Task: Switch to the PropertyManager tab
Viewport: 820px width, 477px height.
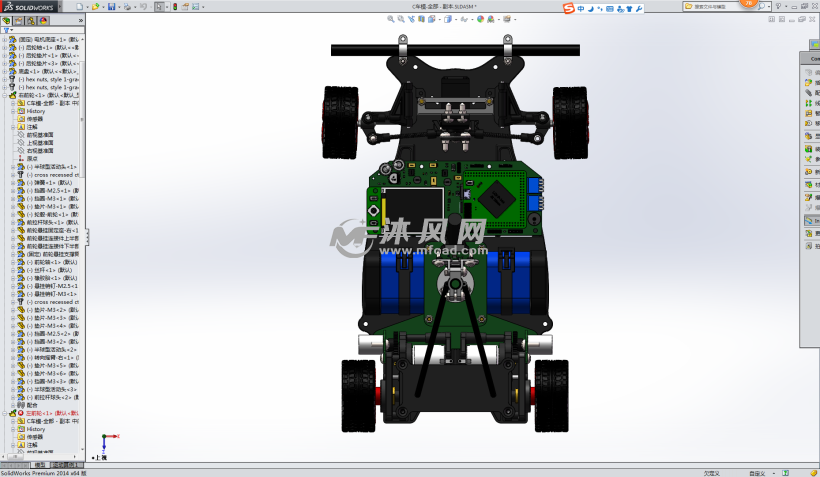Action: (19, 20)
